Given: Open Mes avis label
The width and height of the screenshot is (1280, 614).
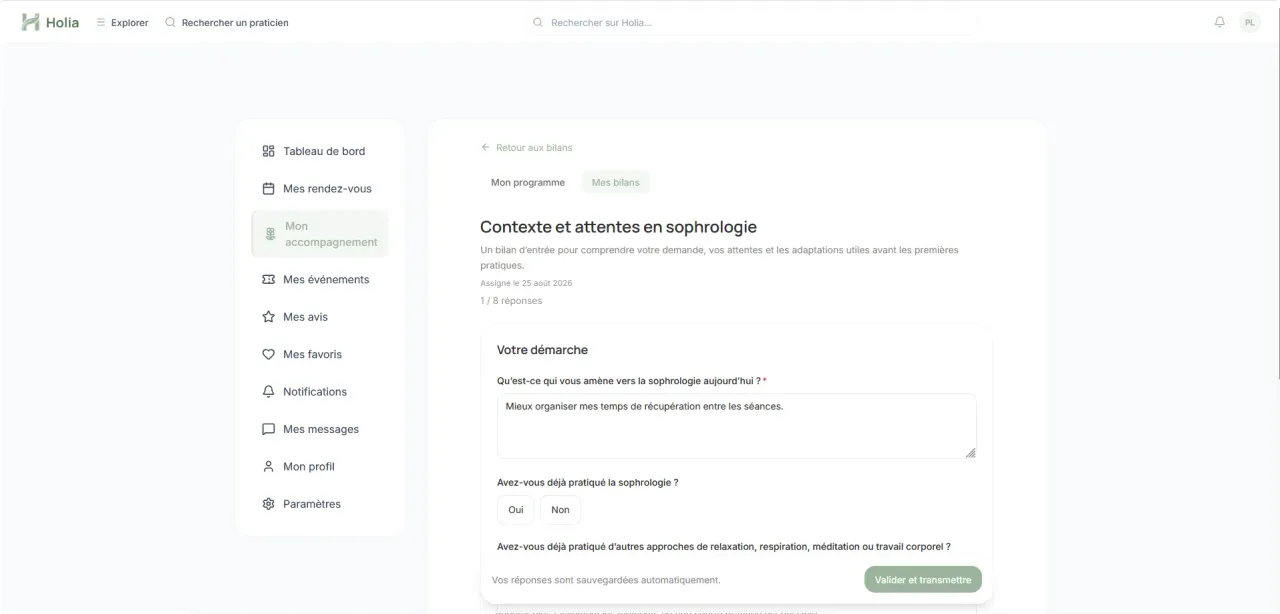Looking at the screenshot, I should [305, 317].
